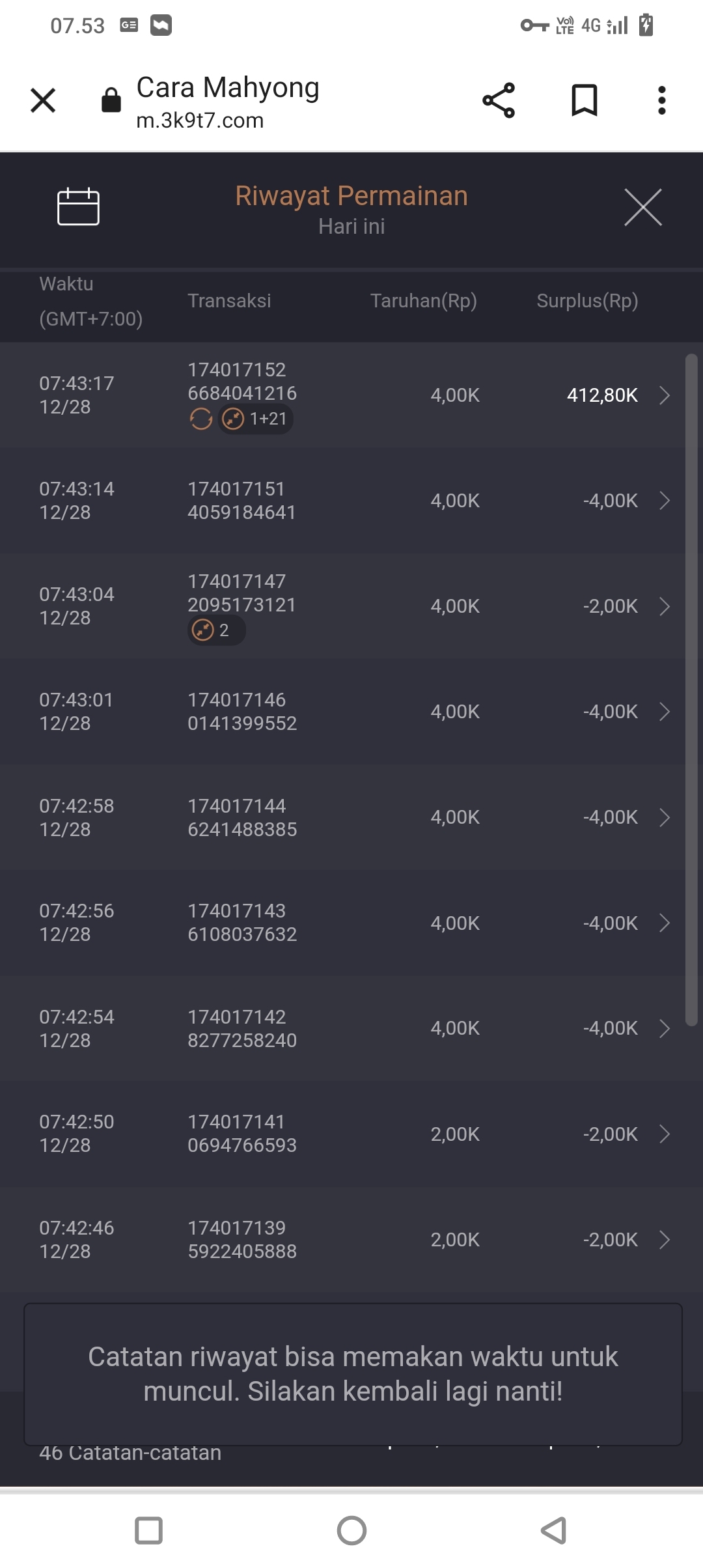Image resolution: width=703 pixels, height=1568 pixels.
Task: Open the calendar date picker icon
Action: (x=78, y=207)
